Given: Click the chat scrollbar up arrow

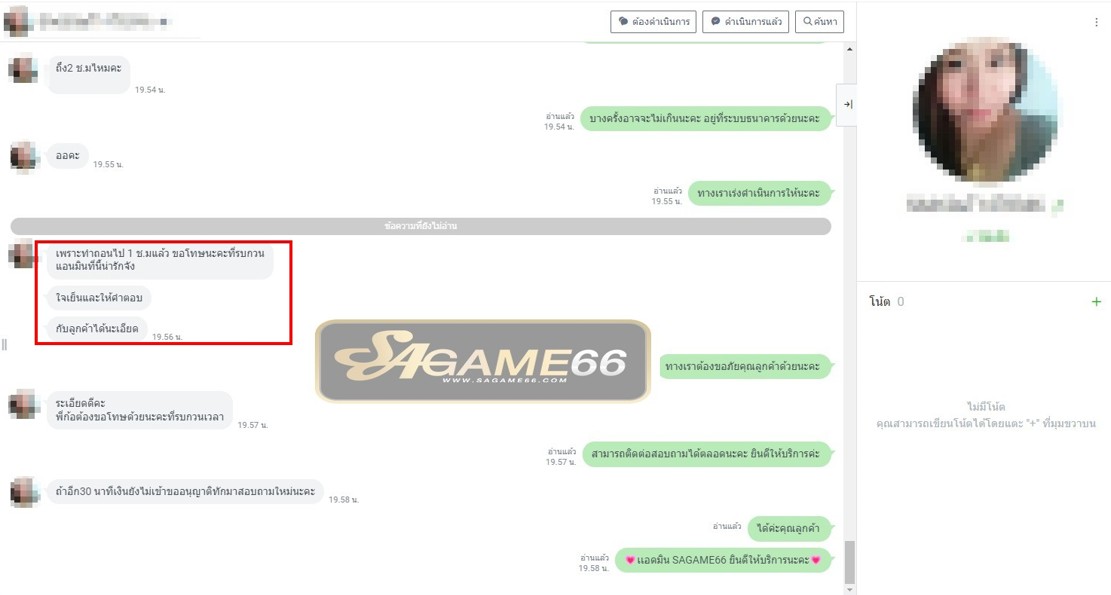Looking at the screenshot, I should pos(850,49).
